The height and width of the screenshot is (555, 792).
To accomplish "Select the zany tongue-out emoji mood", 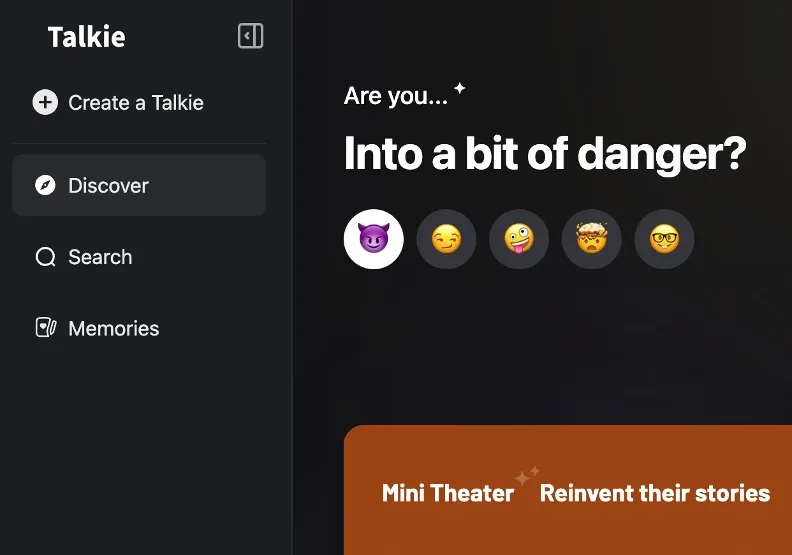I will pos(519,239).
